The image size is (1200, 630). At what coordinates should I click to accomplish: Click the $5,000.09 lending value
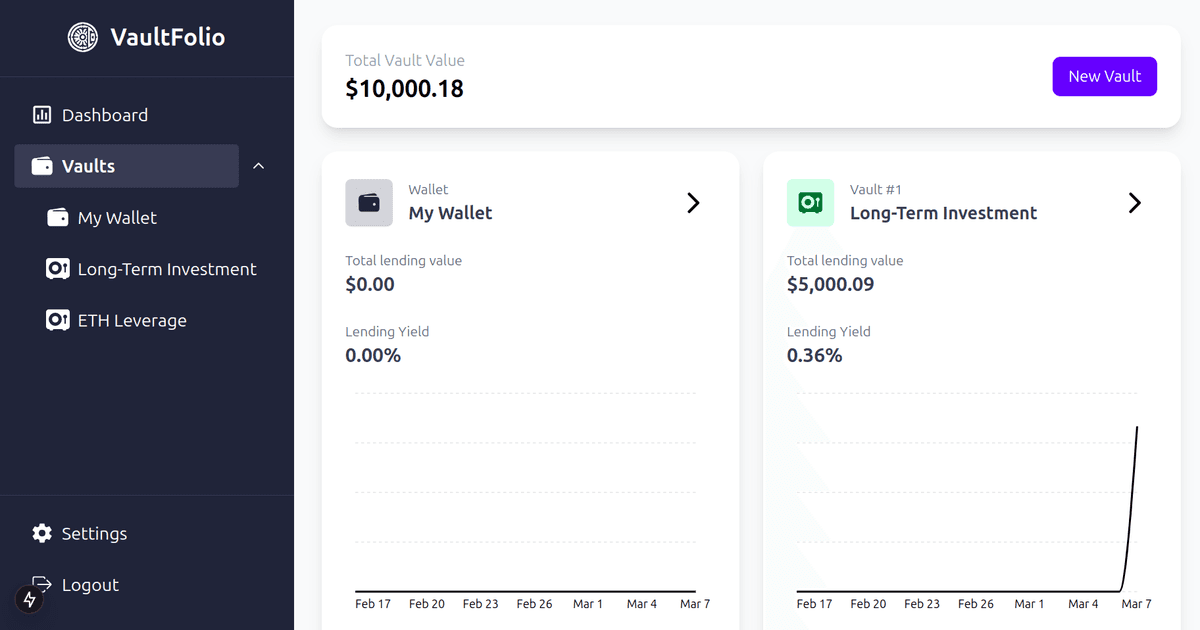[830, 284]
